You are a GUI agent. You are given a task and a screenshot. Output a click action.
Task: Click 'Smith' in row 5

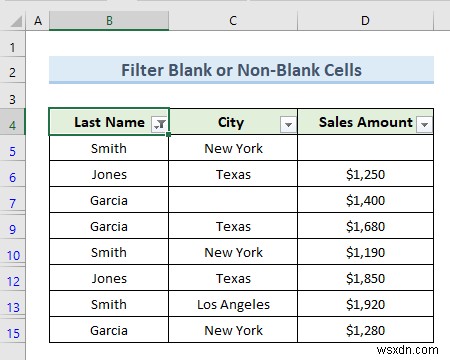[x=109, y=148]
